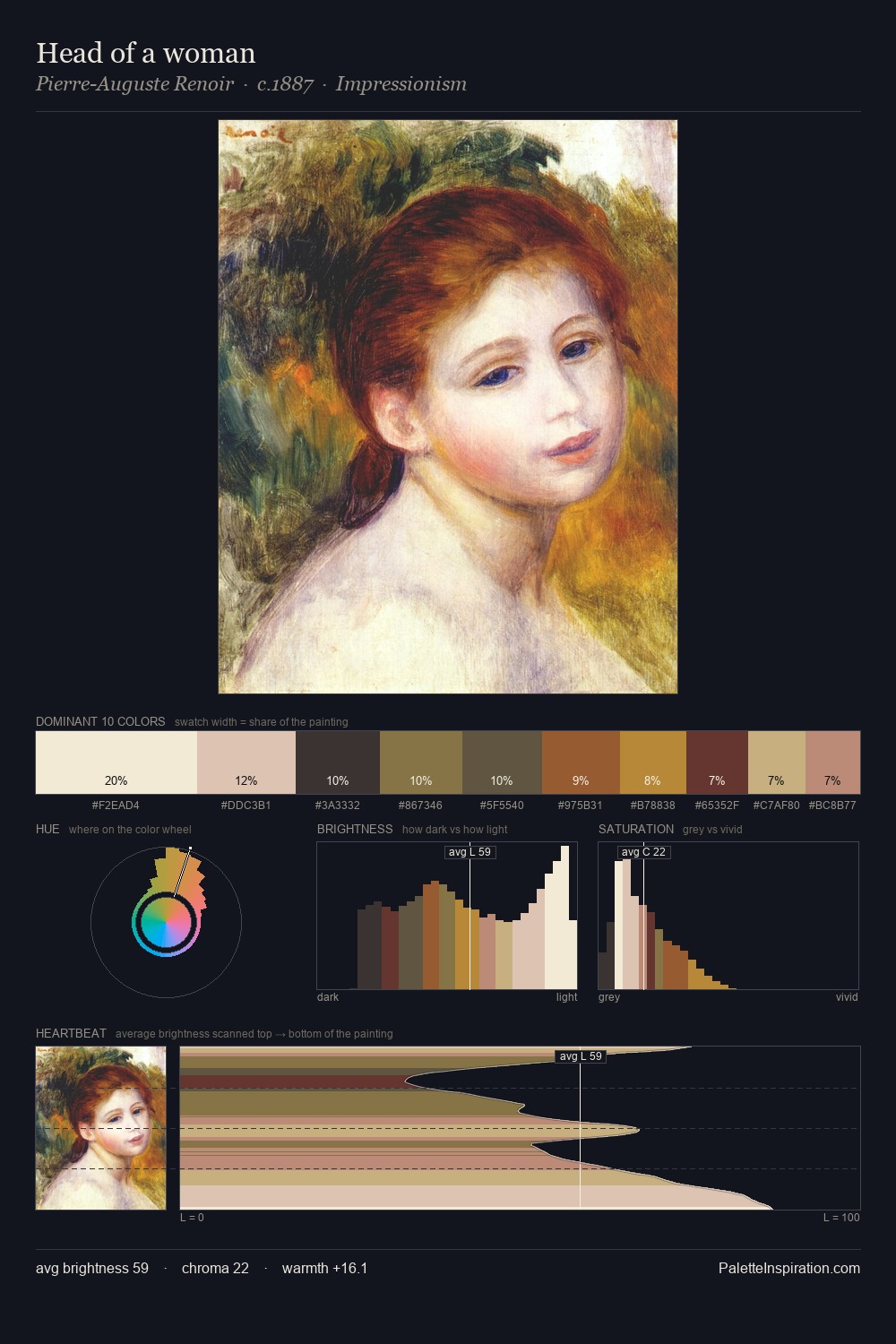The width and height of the screenshot is (896, 1344).
Task: Click the '#867346' hex code label
Action: point(421,806)
